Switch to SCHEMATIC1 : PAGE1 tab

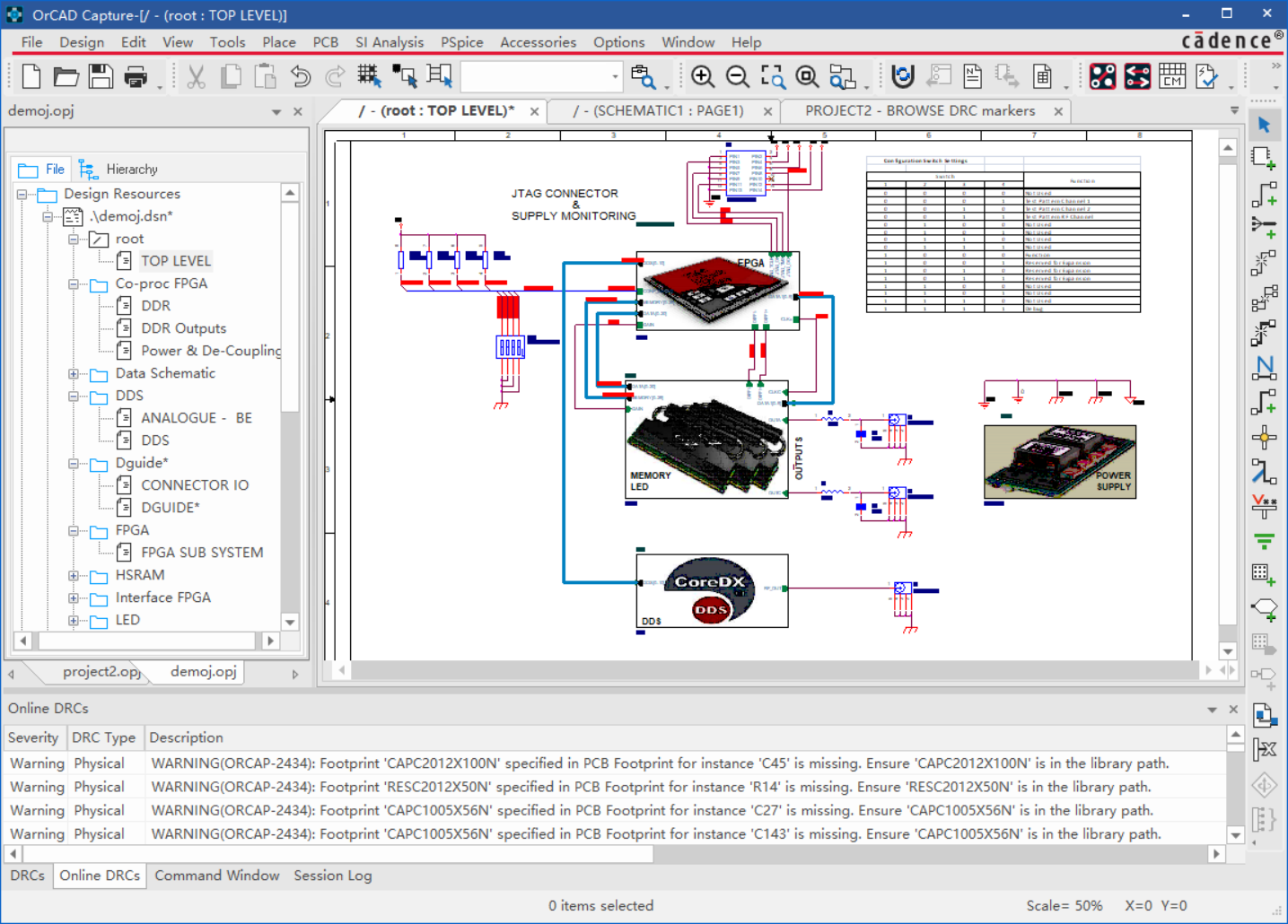pyautogui.click(x=659, y=110)
